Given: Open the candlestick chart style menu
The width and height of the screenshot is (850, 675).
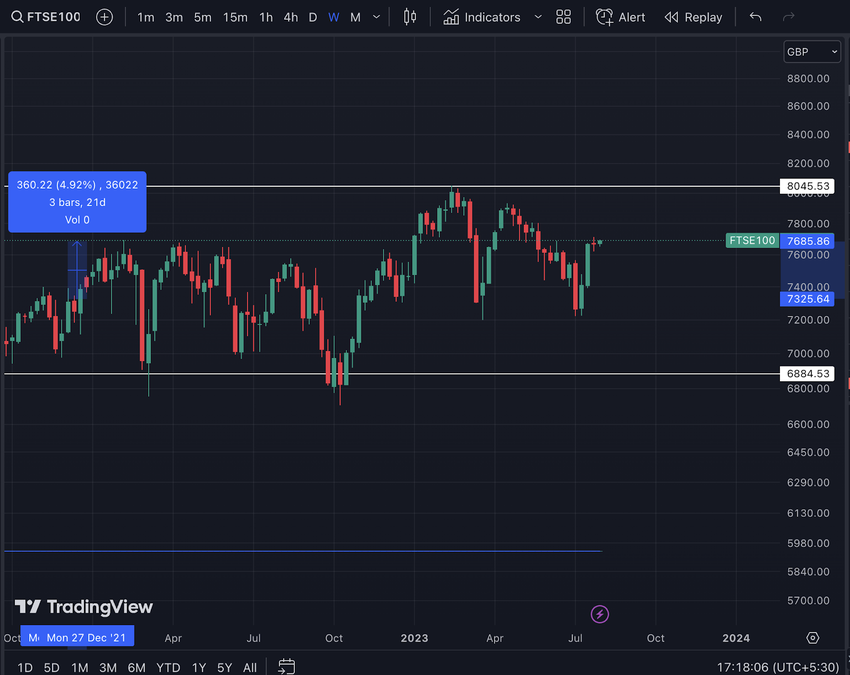Looking at the screenshot, I should [x=410, y=17].
